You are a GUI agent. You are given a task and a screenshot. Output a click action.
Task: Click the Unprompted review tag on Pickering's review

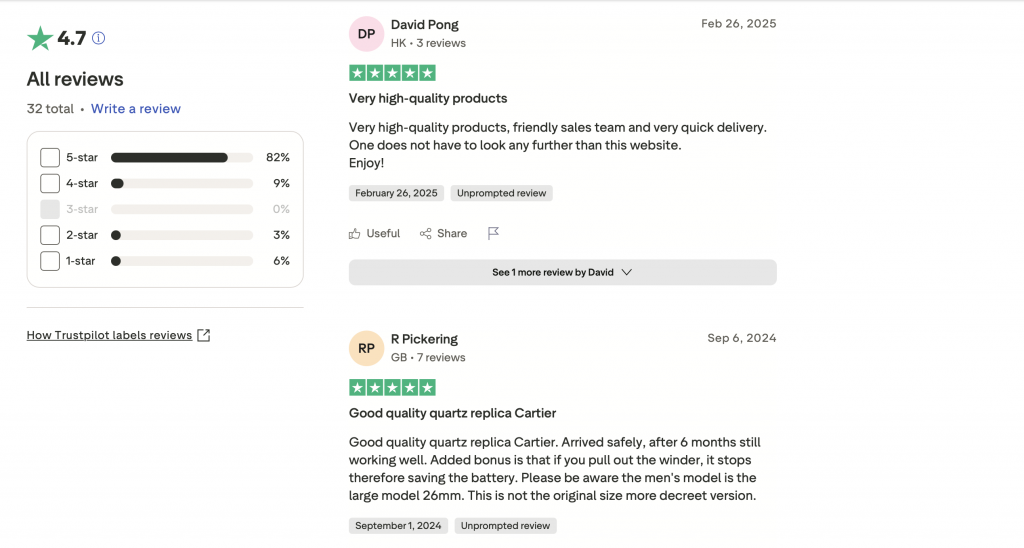tap(505, 525)
